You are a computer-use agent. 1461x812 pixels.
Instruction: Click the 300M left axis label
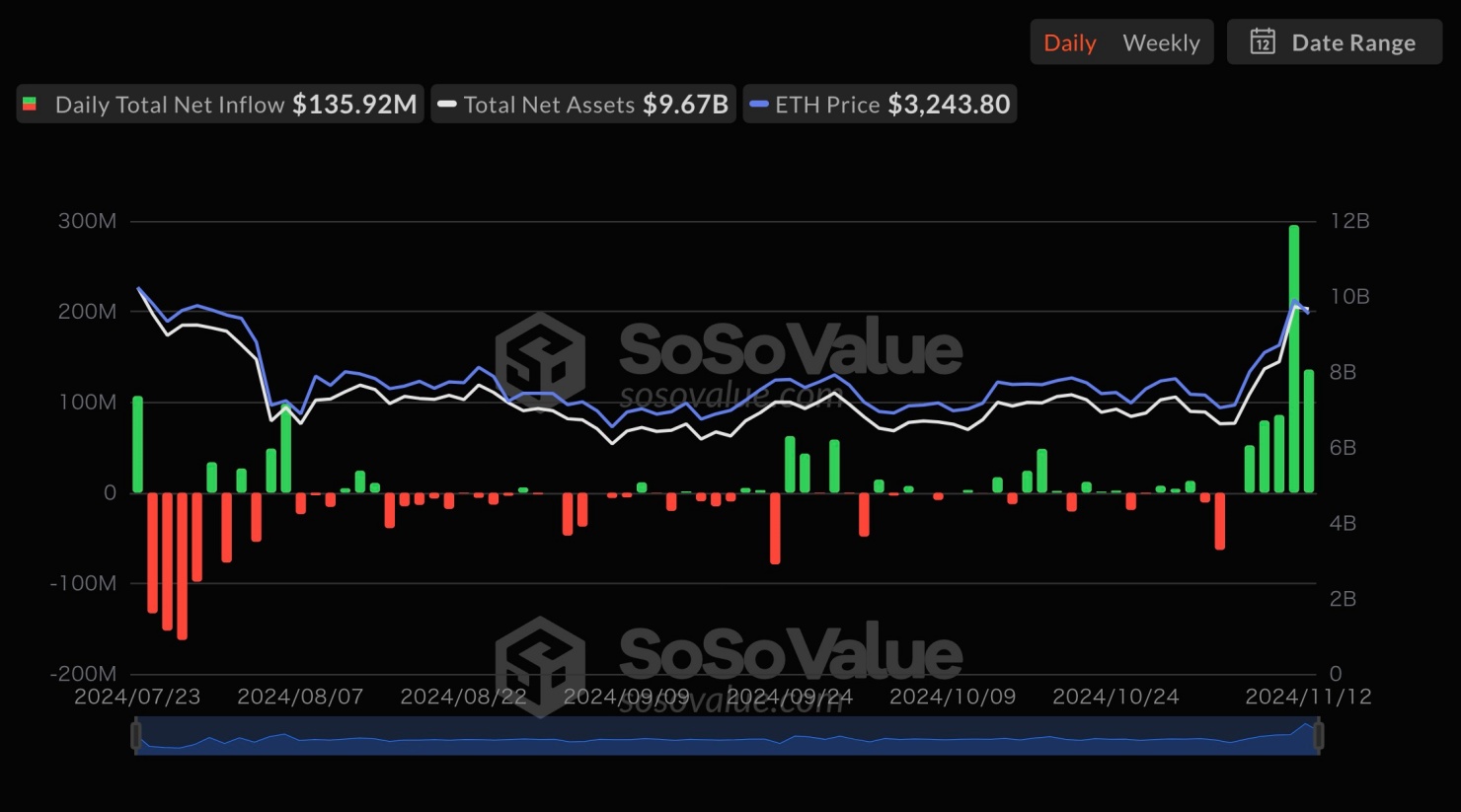pyautogui.click(x=87, y=221)
